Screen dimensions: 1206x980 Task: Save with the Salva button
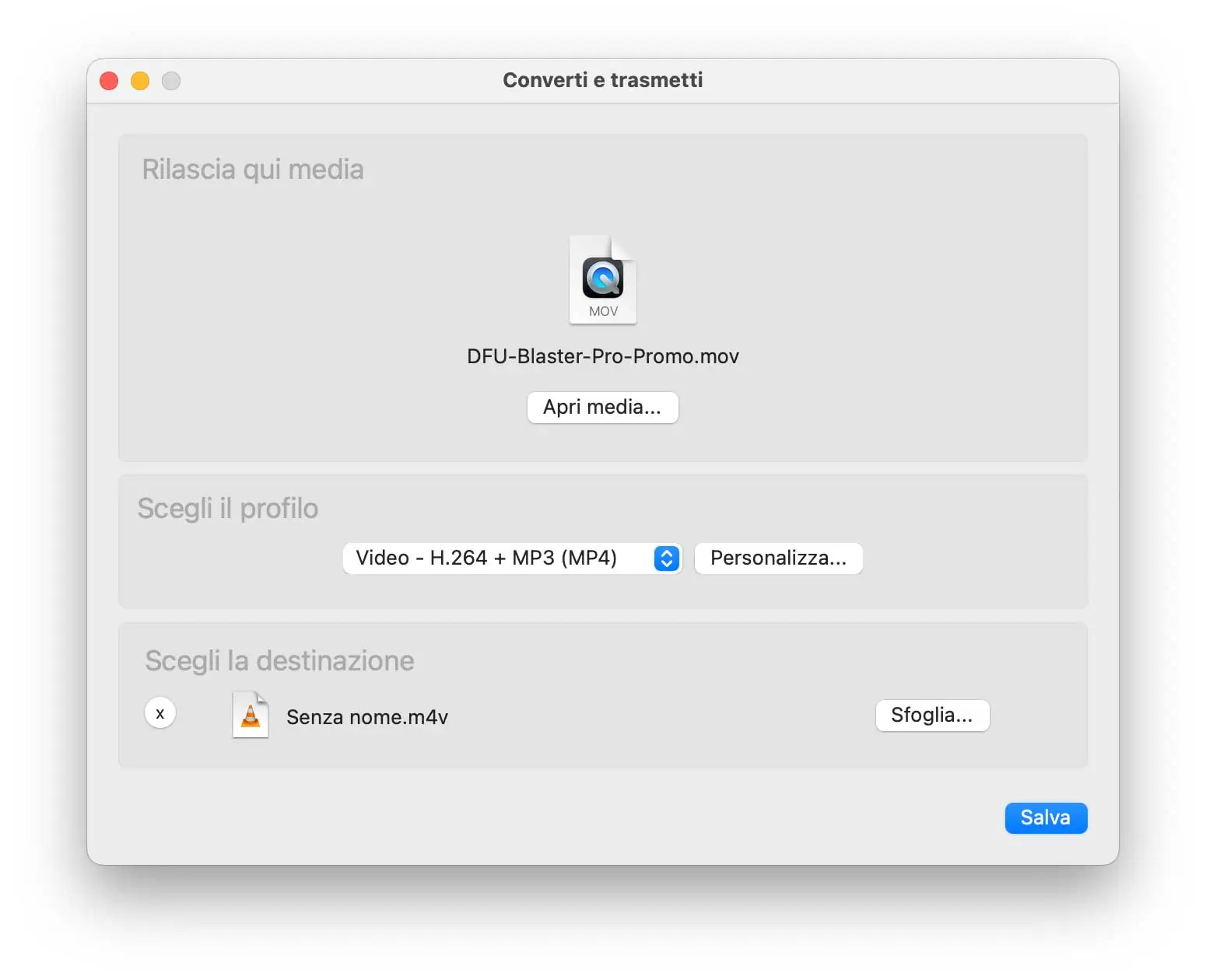(1046, 817)
